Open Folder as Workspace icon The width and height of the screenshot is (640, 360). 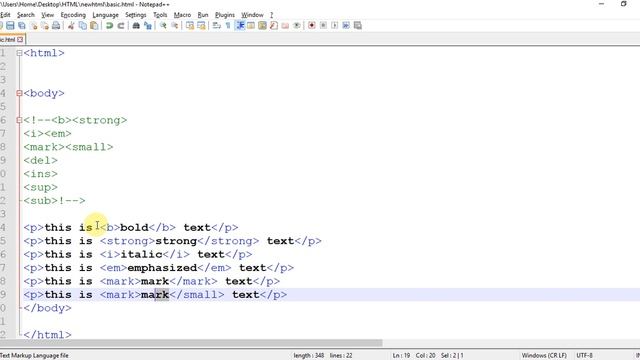[x=285, y=26]
